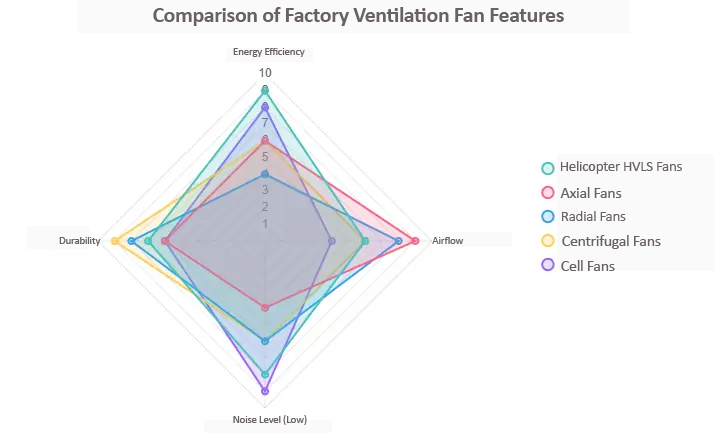Click the chart title text
This screenshot has height=433, width=719.
click(x=358, y=16)
